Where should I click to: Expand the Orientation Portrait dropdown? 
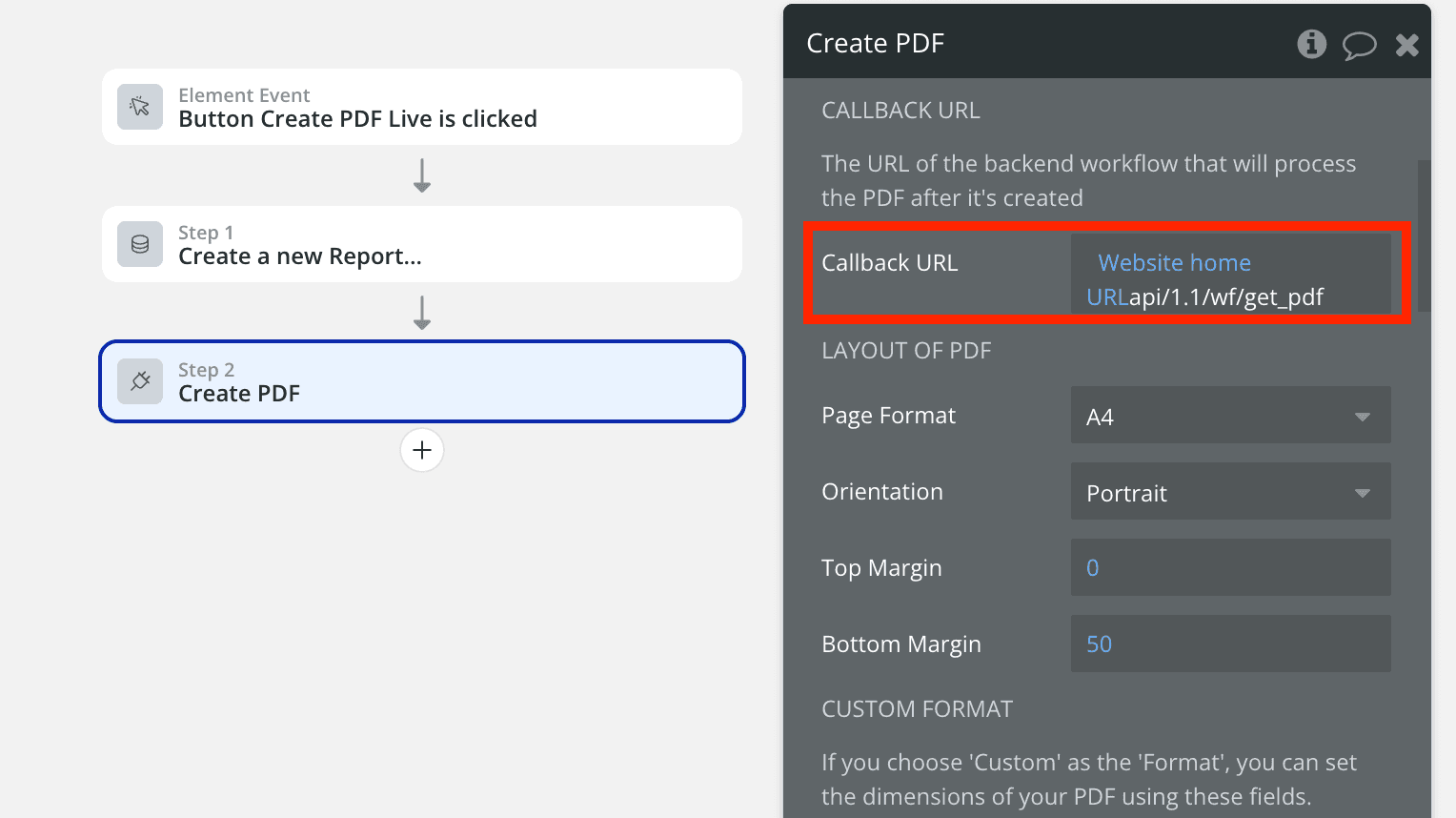(x=1230, y=492)
